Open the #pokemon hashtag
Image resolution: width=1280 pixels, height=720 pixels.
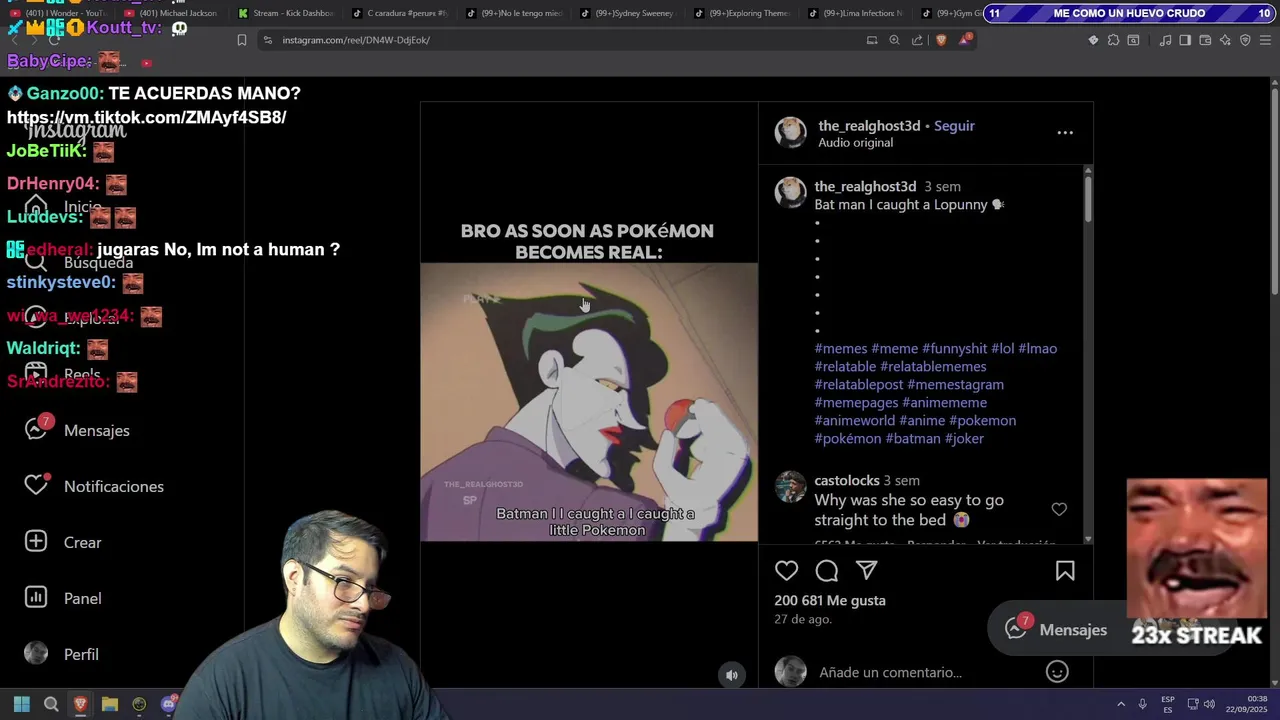982,421
